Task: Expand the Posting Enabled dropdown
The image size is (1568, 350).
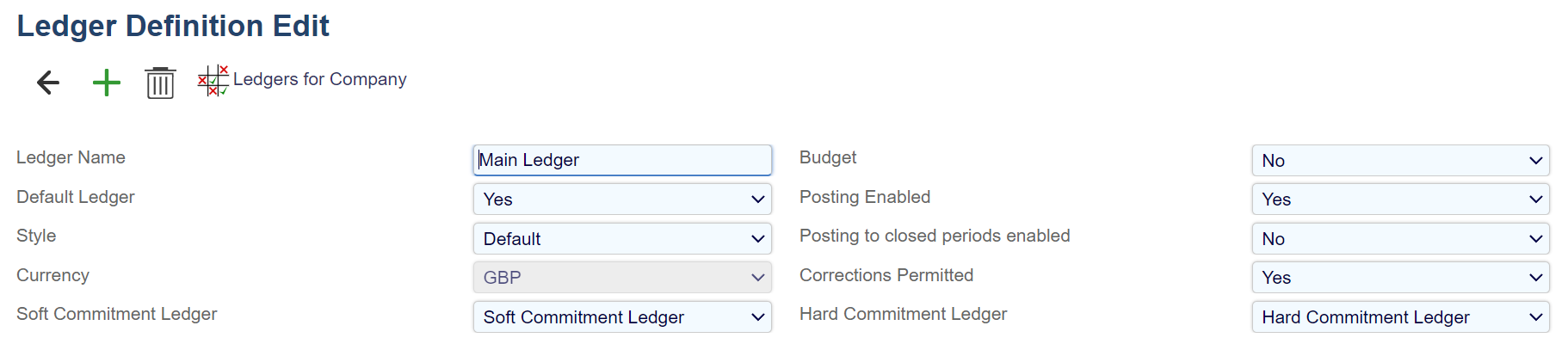Action: click(1400, 200)
